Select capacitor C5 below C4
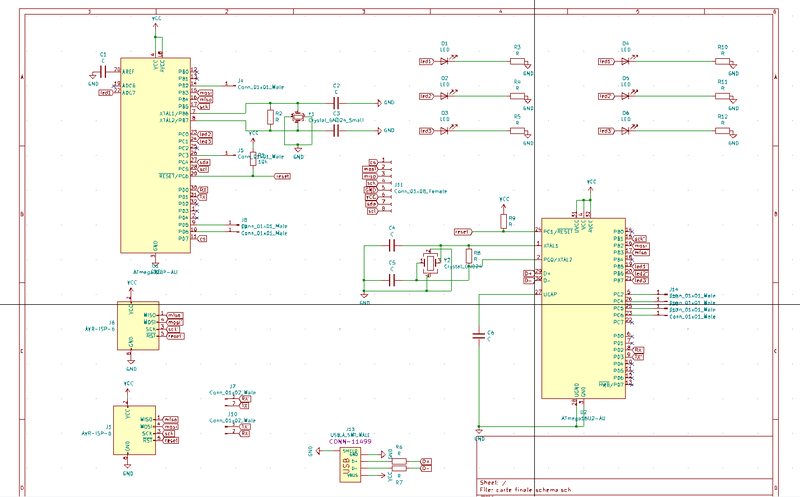Image resolution: width=800 pixels, height=497 pixels. tap(392, 280)
